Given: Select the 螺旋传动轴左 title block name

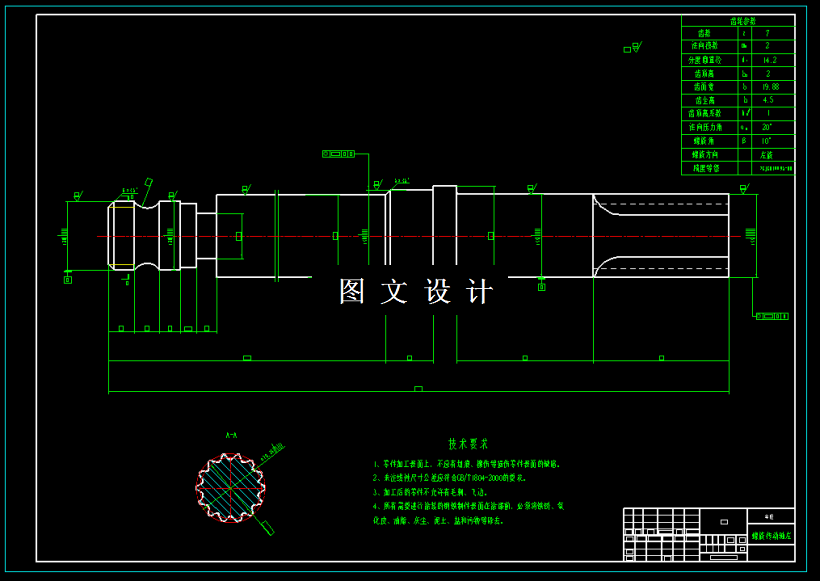Looking at the screenshot, I should [771, 536].
